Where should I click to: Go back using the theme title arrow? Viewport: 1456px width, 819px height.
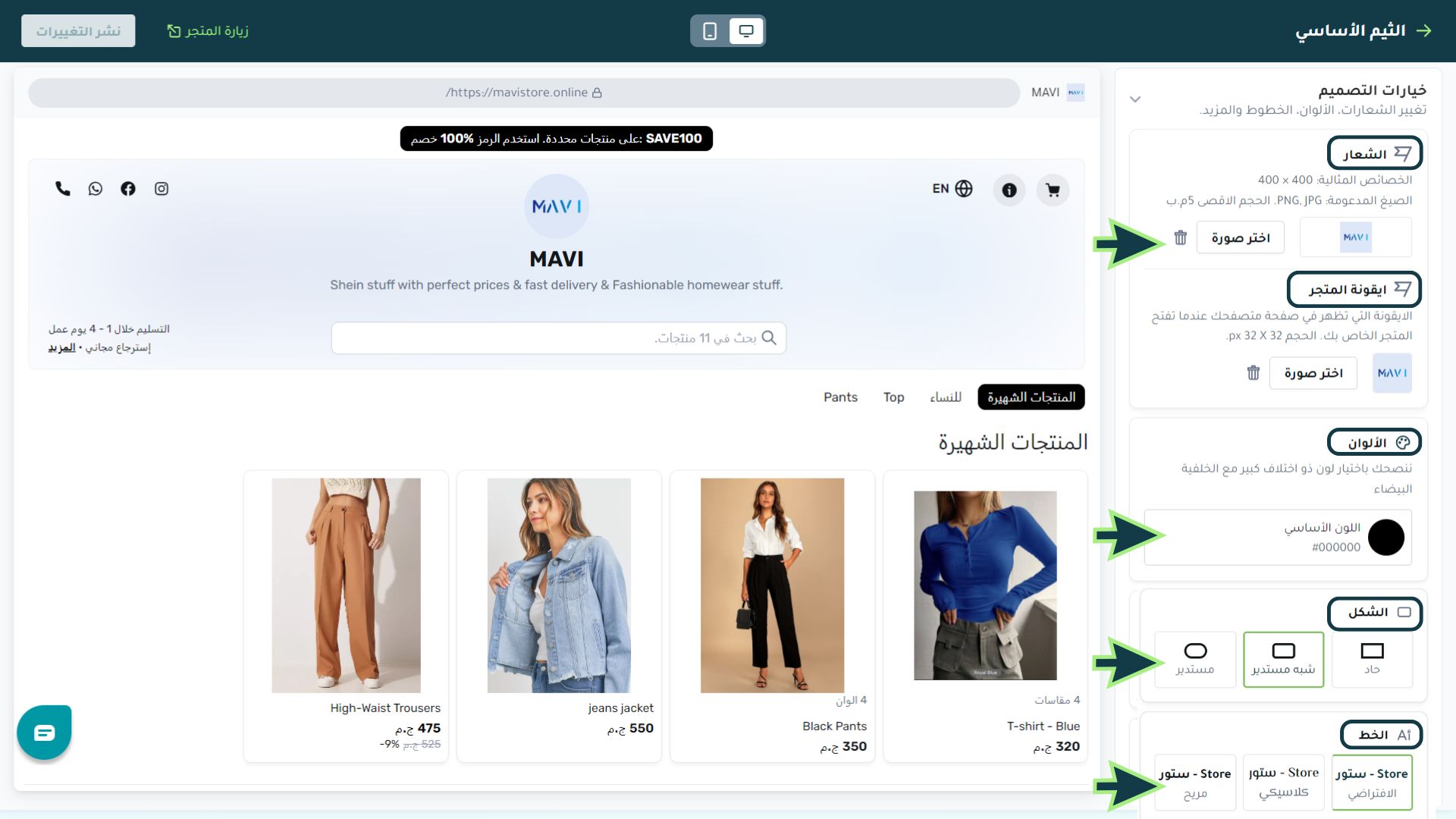pos(1424,31)
